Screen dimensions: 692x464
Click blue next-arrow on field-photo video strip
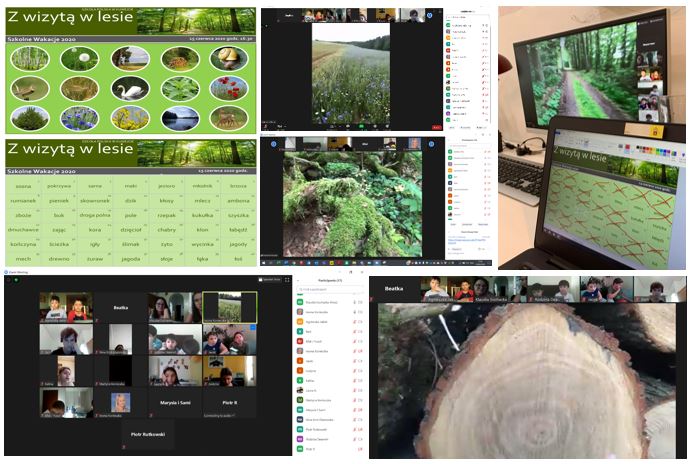pos(431,16)
